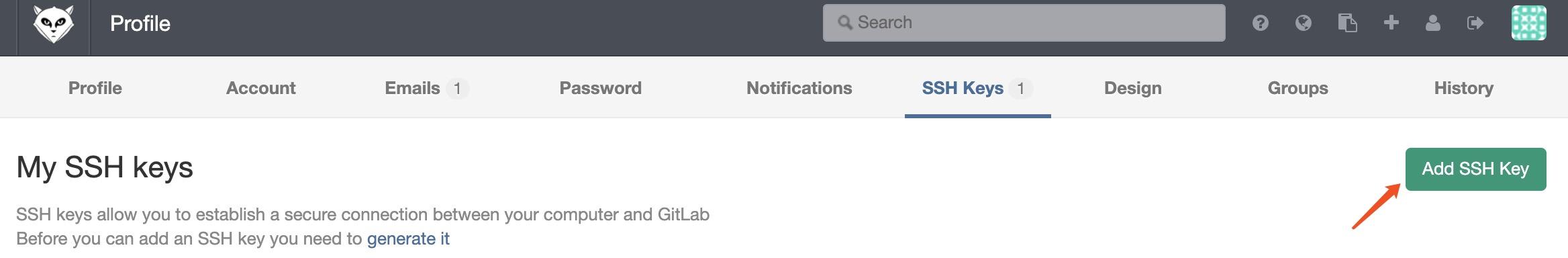This screenshot has width=1568, height=258.
Task: Switch to the Design tab
Action: (x=1133, y=88)
